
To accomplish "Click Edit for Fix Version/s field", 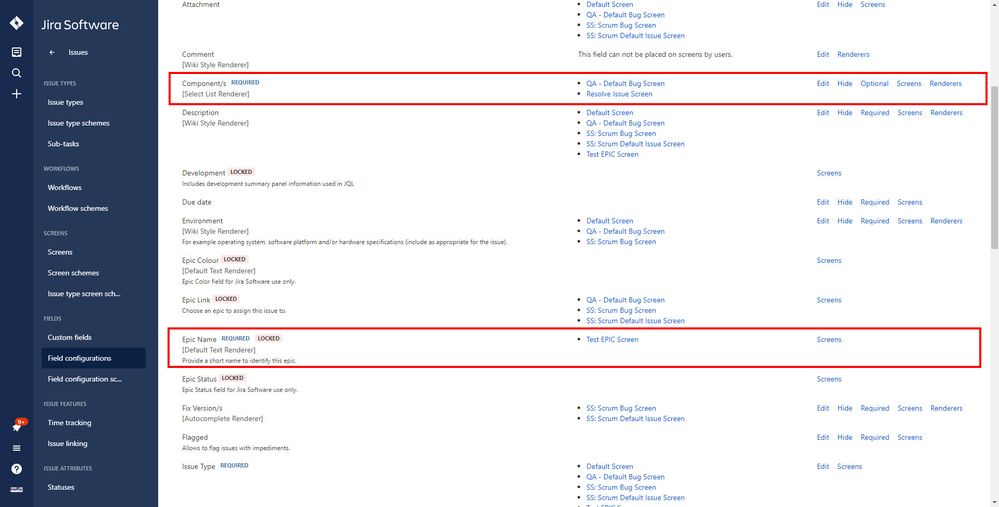I will click(x=823, y=408).
